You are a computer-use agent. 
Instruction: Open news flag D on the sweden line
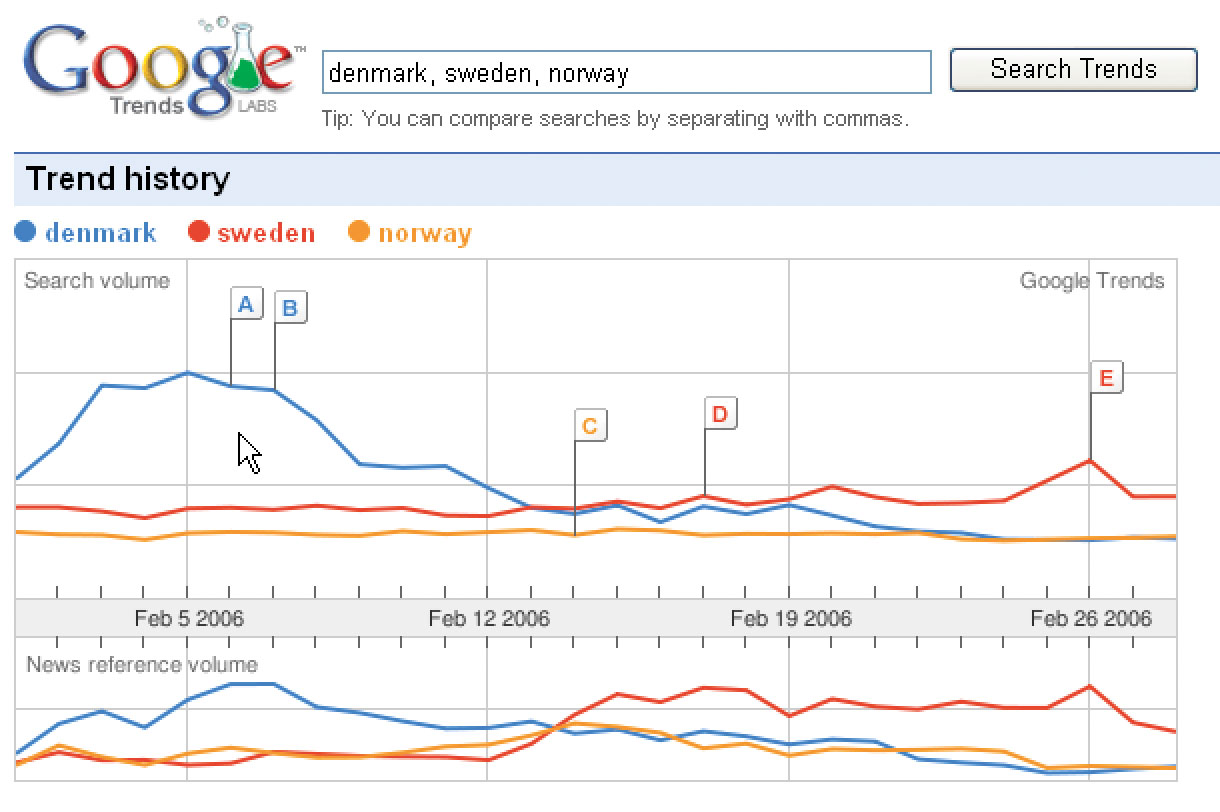pyautogui.click(x=720, y=413)
